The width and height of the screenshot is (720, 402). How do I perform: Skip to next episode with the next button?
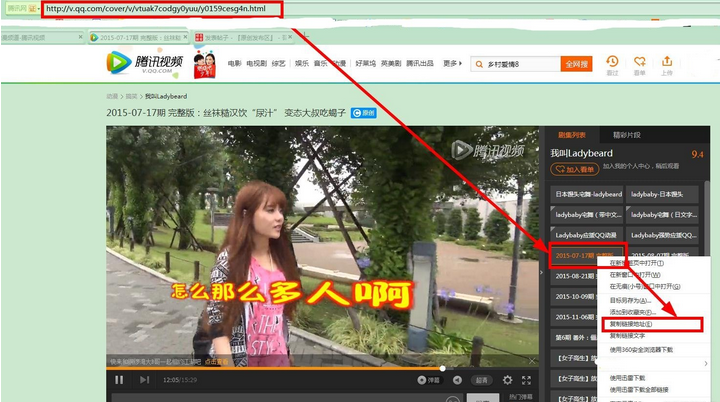[x=144, y=380]
